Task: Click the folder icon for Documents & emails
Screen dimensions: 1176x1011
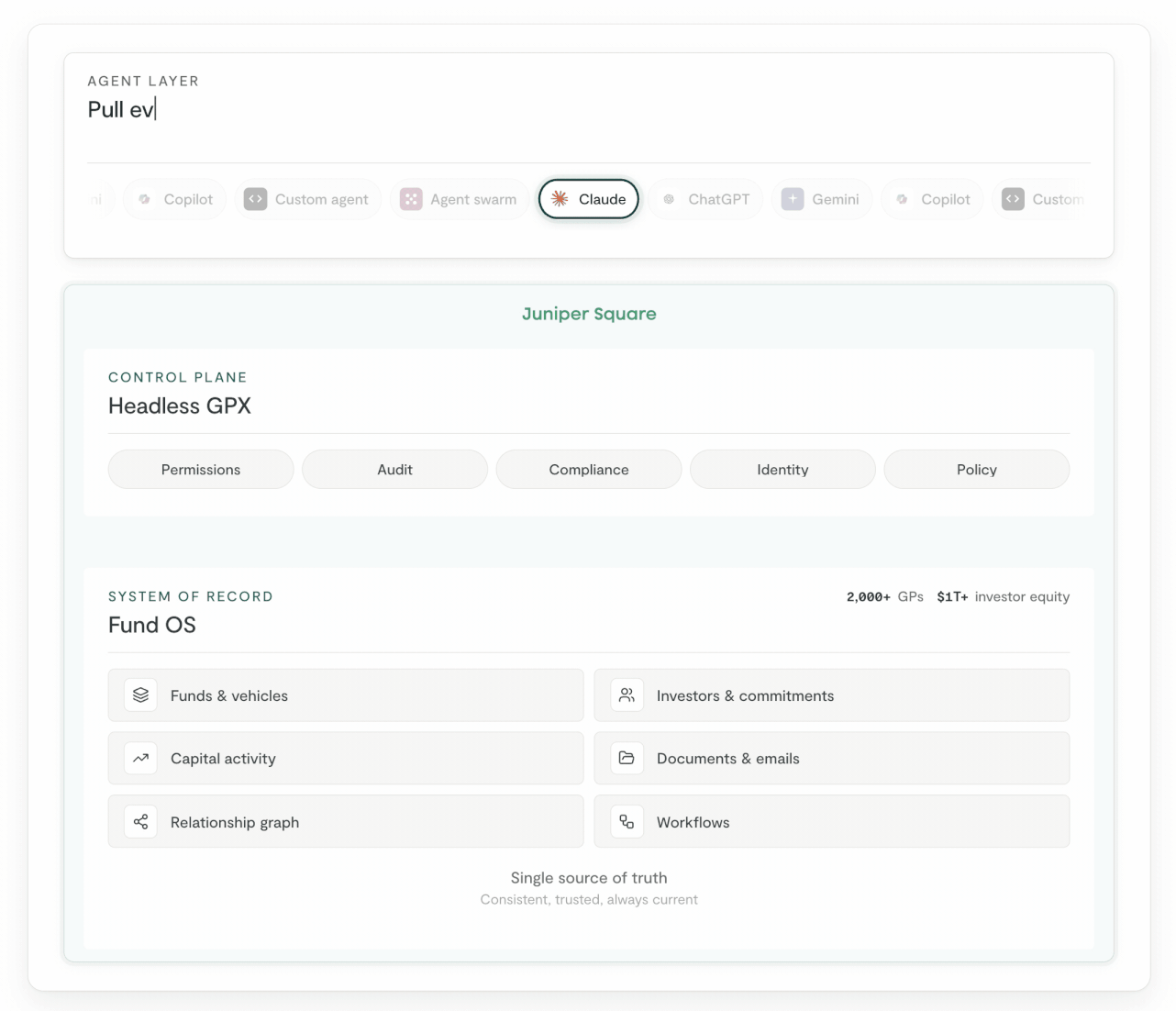Action: [627, 759]
